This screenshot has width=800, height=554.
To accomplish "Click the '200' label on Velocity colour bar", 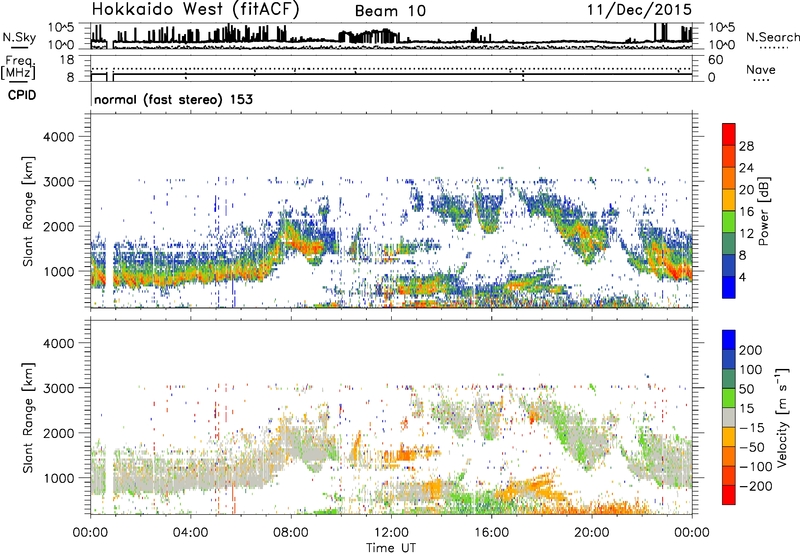I will tap(751, 350).
